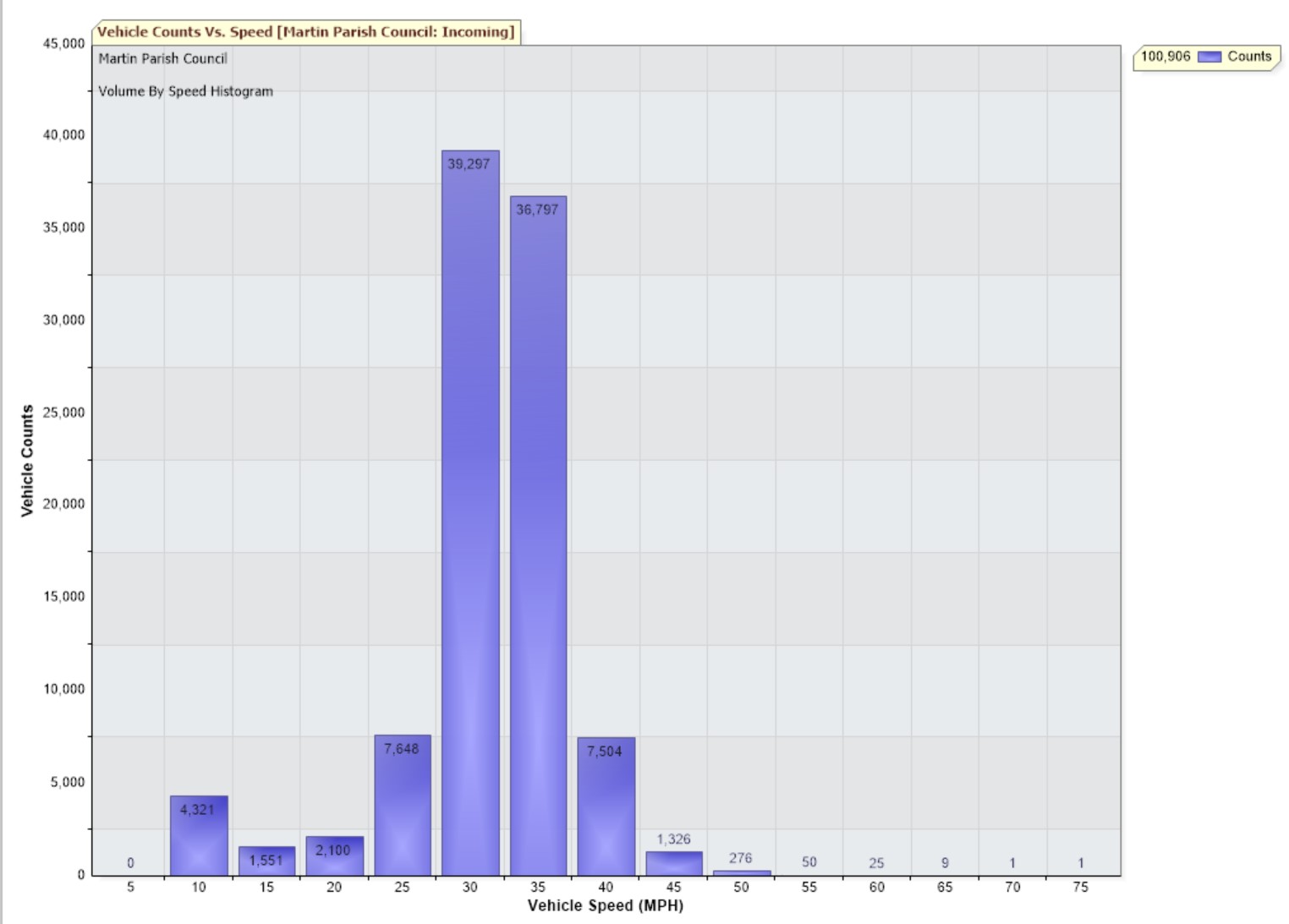The image size is (1289, 924).
Task: Select the 25 MPH bar labeled 7,648
Action: [x=403, y=805]
